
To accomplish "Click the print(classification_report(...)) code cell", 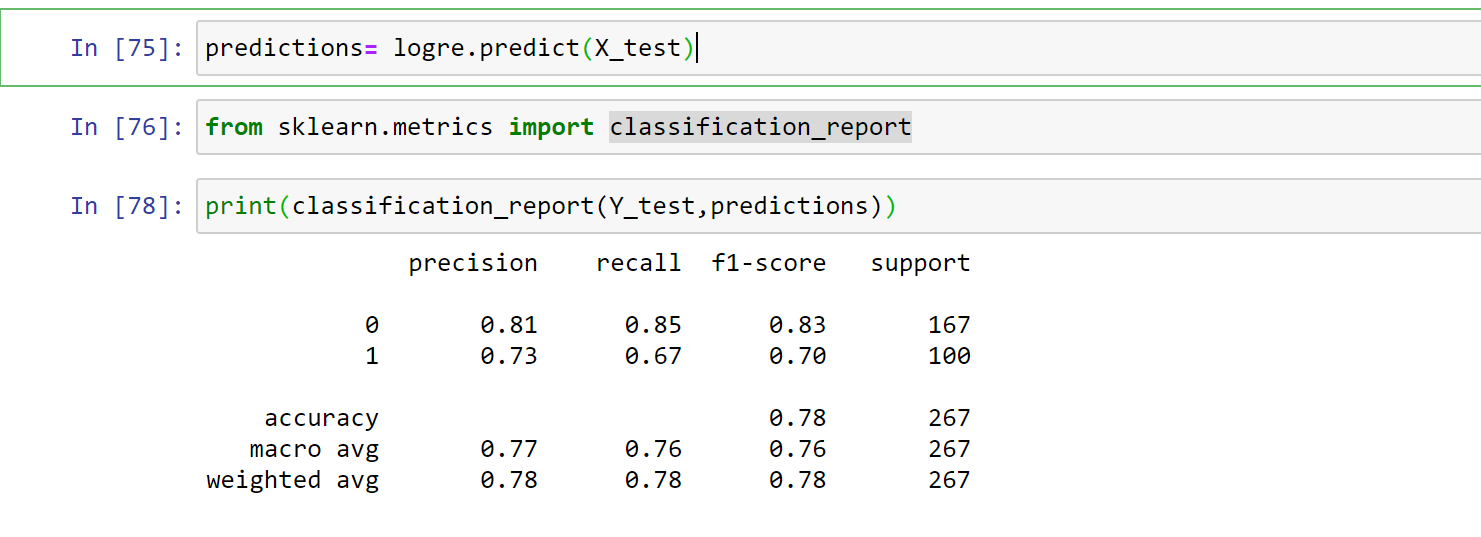I will click(838, 206).
